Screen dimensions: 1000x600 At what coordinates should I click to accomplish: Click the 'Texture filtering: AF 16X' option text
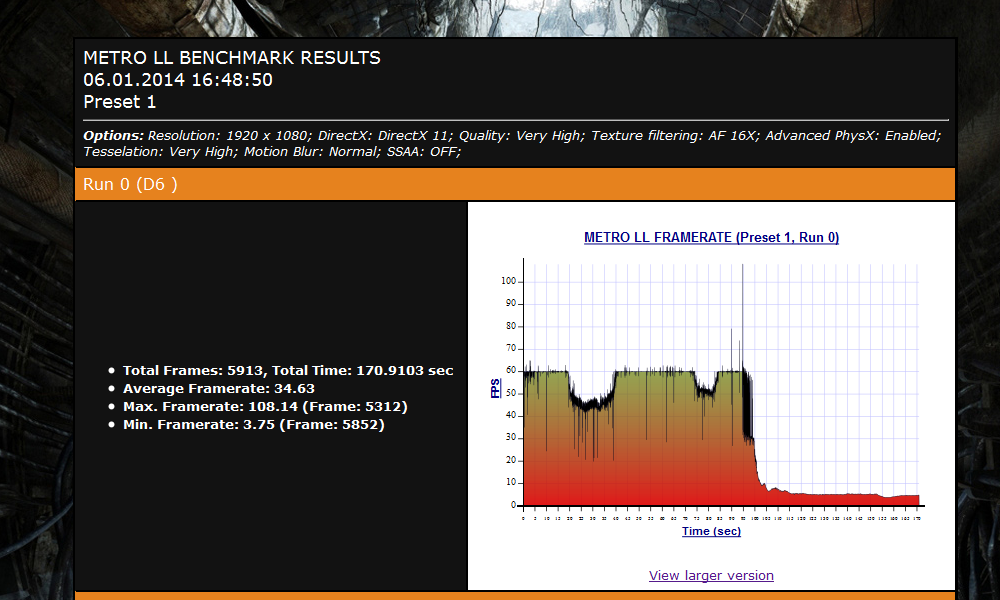[x=675, y=136]
